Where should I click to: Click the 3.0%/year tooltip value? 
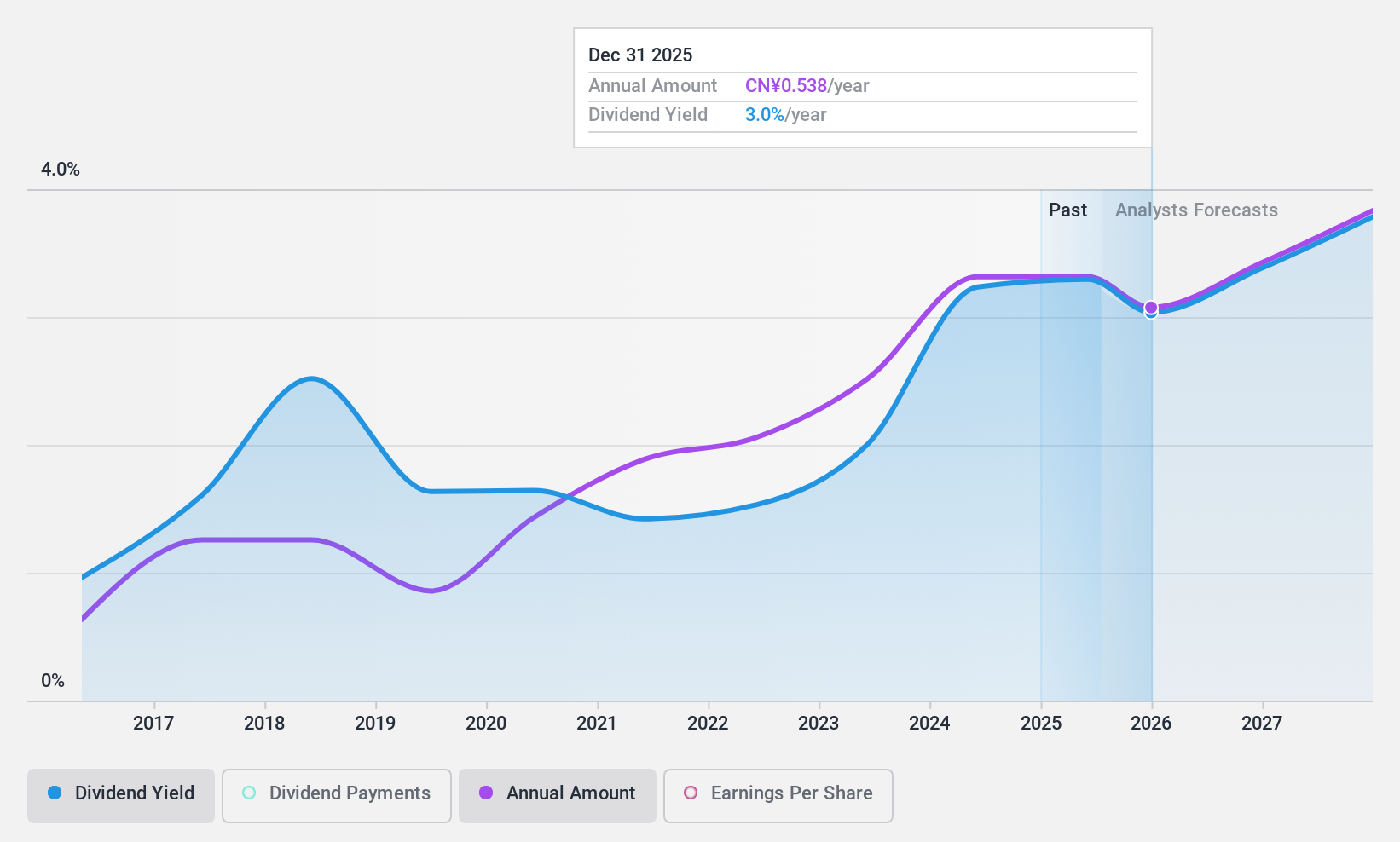point(785,115)
